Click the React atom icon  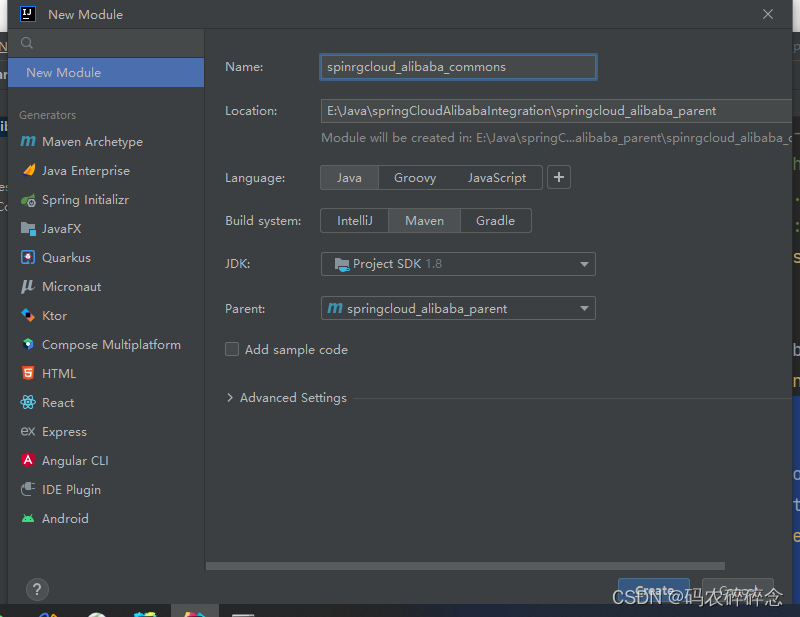pyautogui.click(x=28, y=402)
